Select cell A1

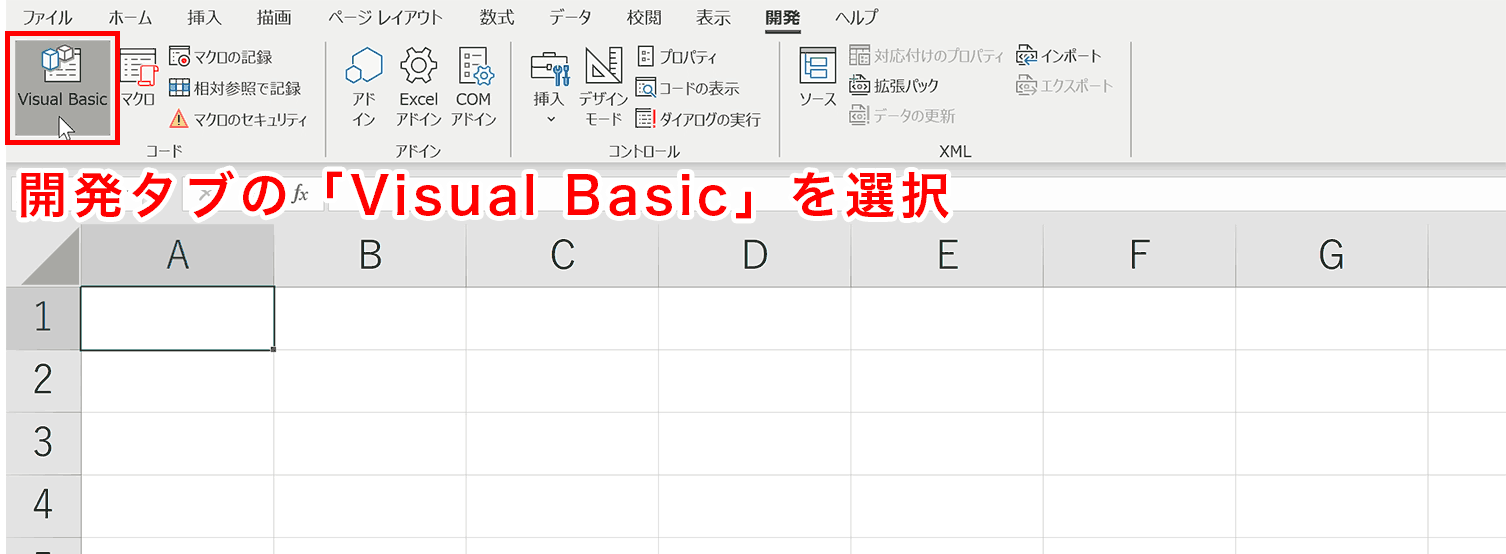pos(177,318)
